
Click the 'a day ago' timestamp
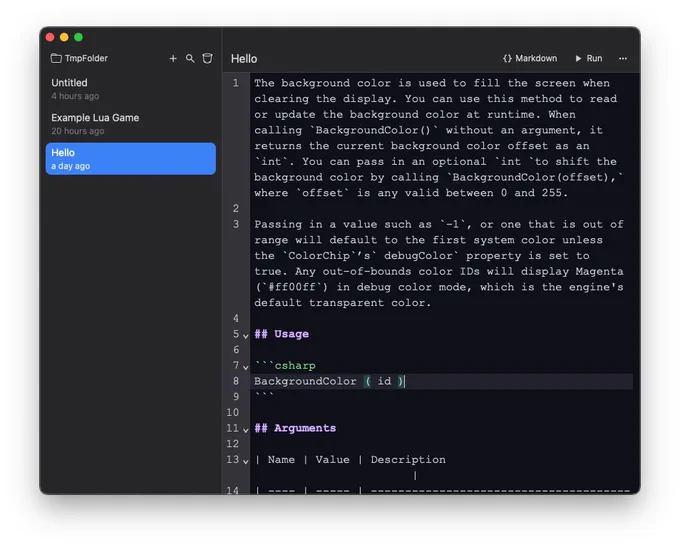[x=70, y=166]
